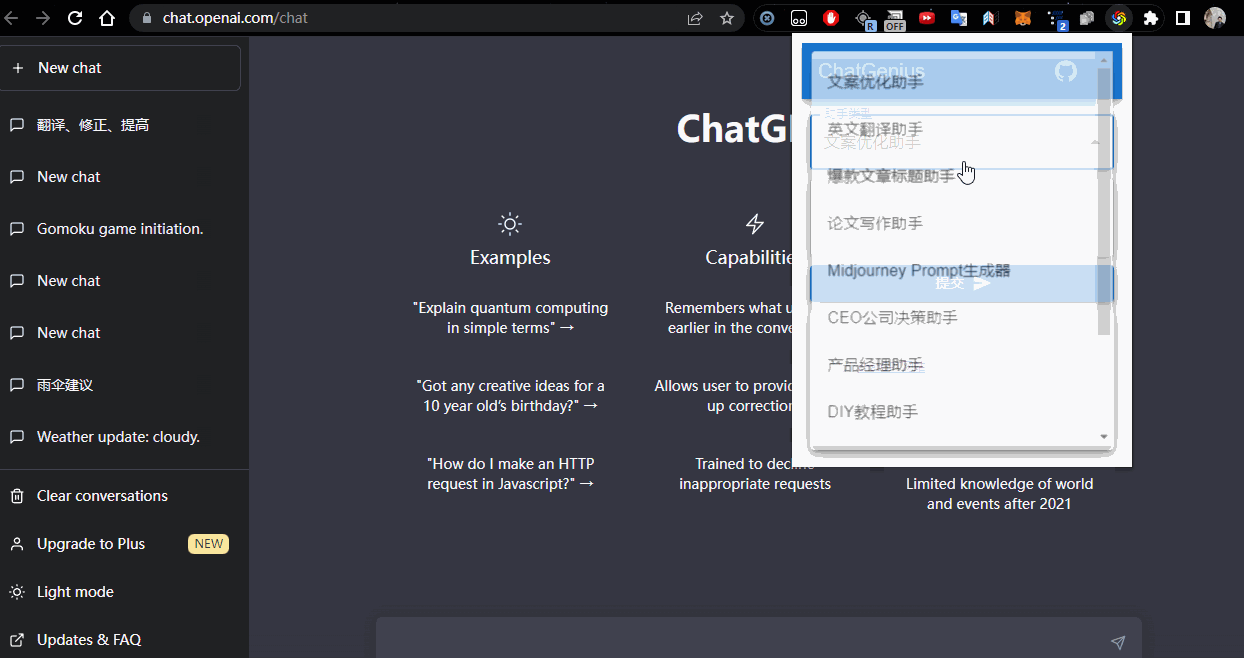This screenshot has width=1244, height=658.
Task: Click the dropdown list scrollbar thumb
Action: [1104, 200]
